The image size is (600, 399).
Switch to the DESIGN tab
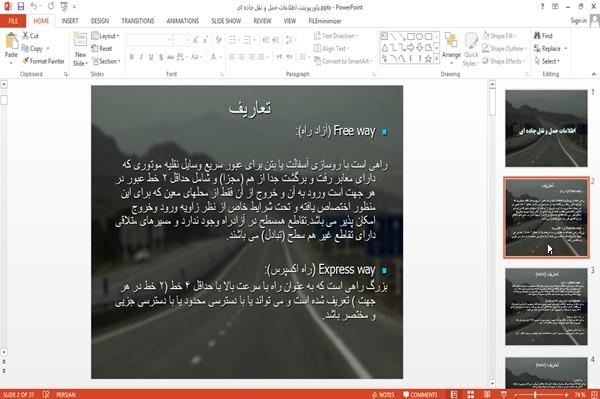click(x=100, y=21)
